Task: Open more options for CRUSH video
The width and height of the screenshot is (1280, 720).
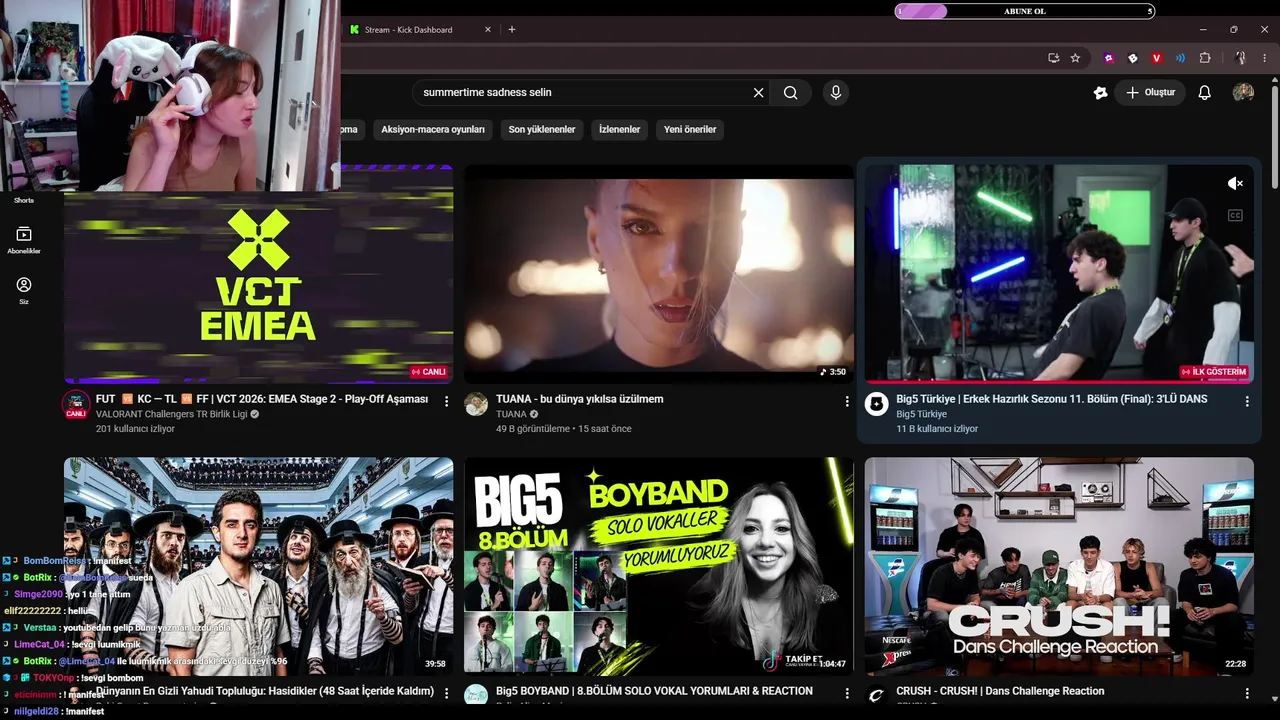Action: click(x=1247, y=693)
